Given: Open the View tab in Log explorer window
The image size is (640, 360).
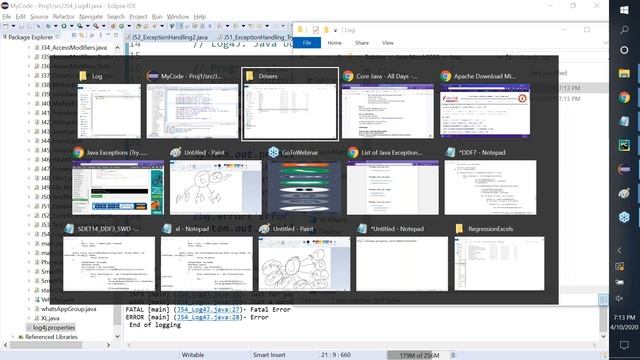Looking at the screenshot, I should 388,43.
